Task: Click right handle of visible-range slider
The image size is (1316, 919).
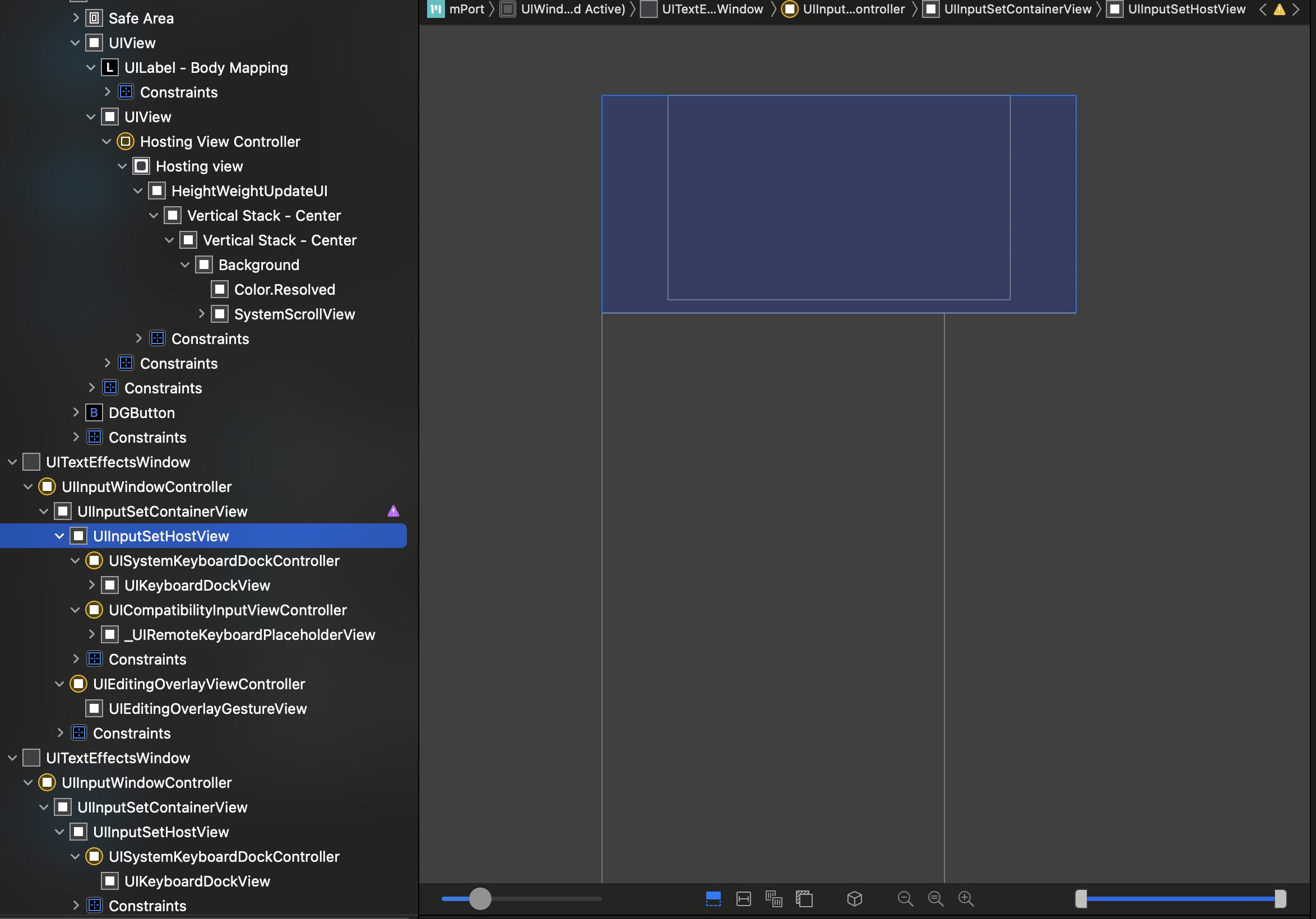Action: coord(1280,898)
